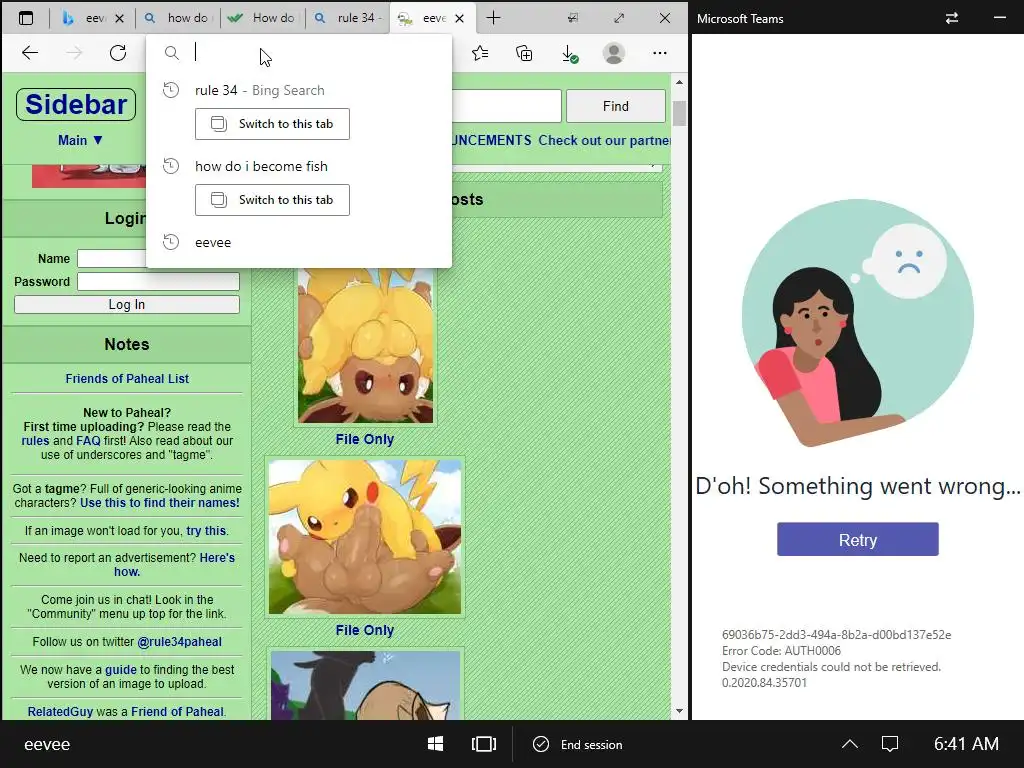Viewport: 1024px width, 768px height.
Task: Click the browser forward arrow
Action: pos(74,53)
